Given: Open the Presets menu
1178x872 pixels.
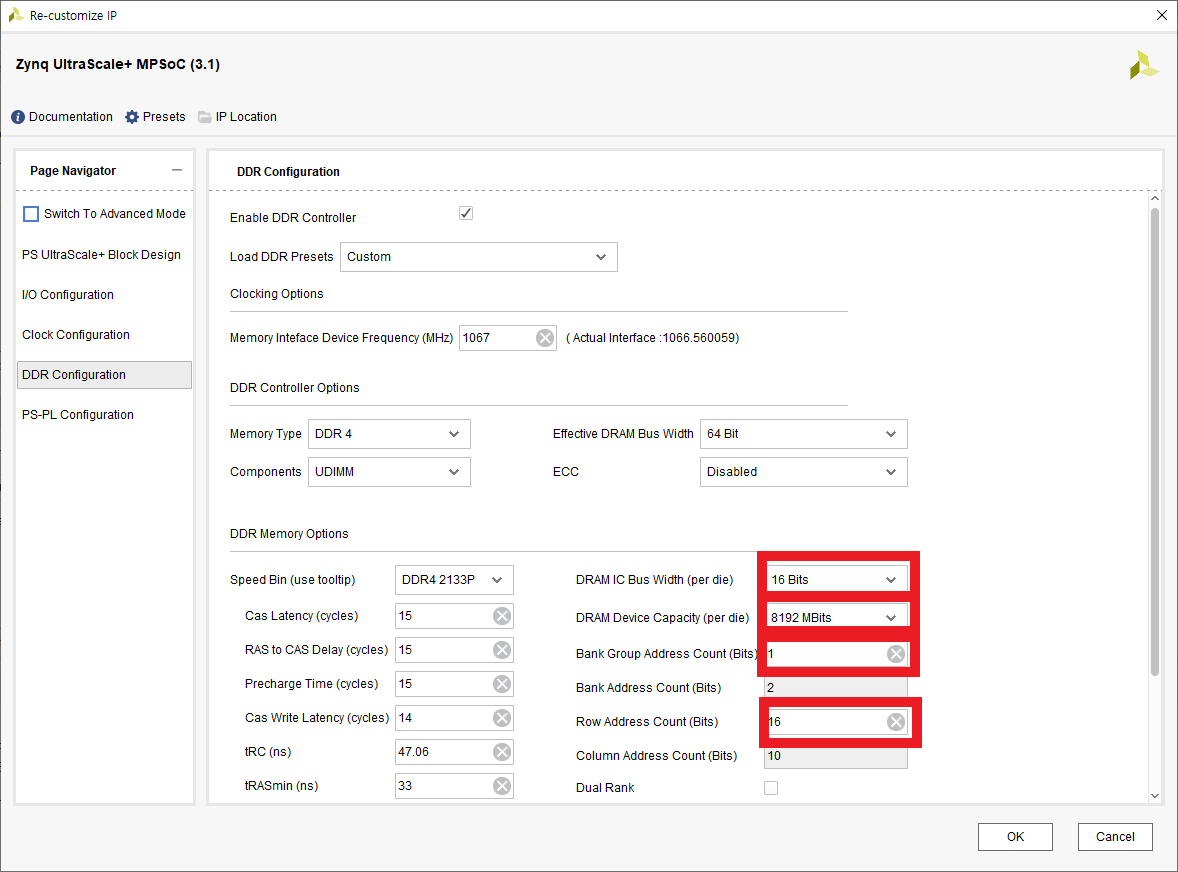Looking at the screenshot, I should click(164, 117).
